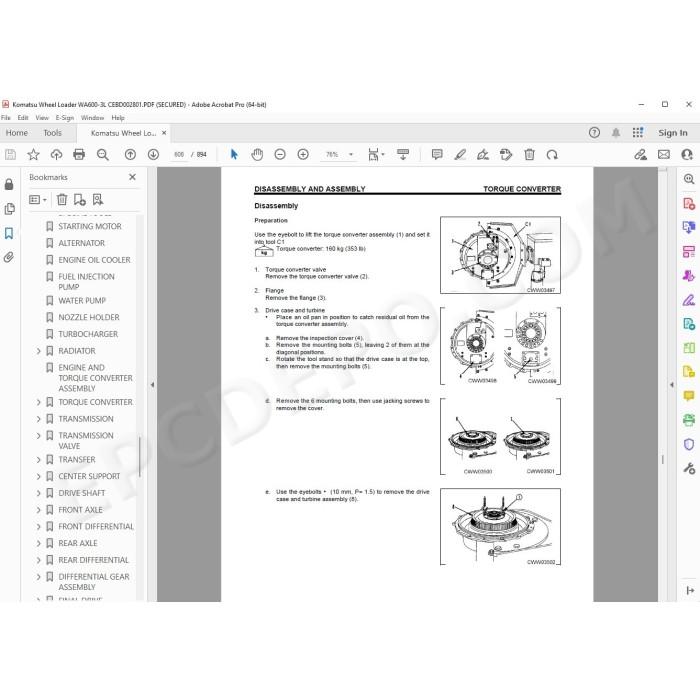Open the Find text magnifier
The image size is (700, 700).
pyautogui.click(x=103, y=154)
